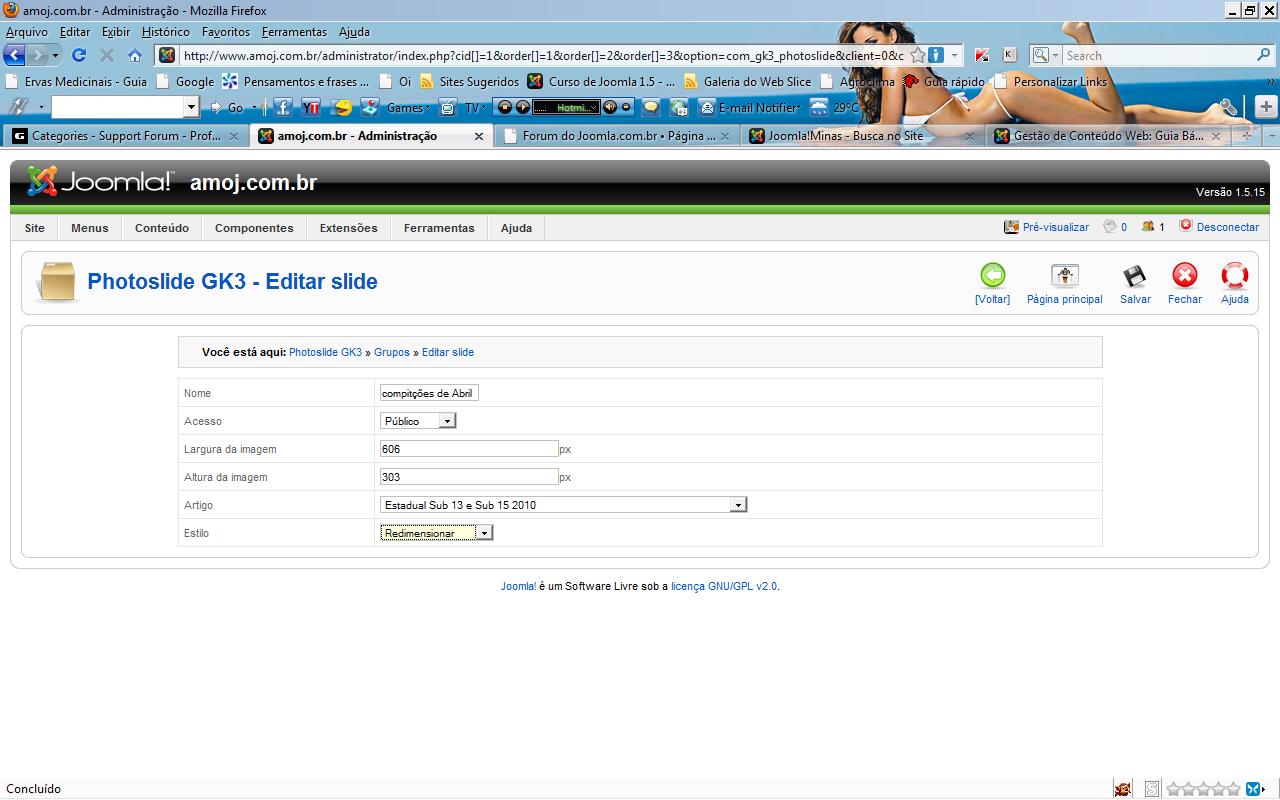Click the Pac-Man icon in custom toolbar
This screenshot has width=1280, height=800.
pos(343,107)
